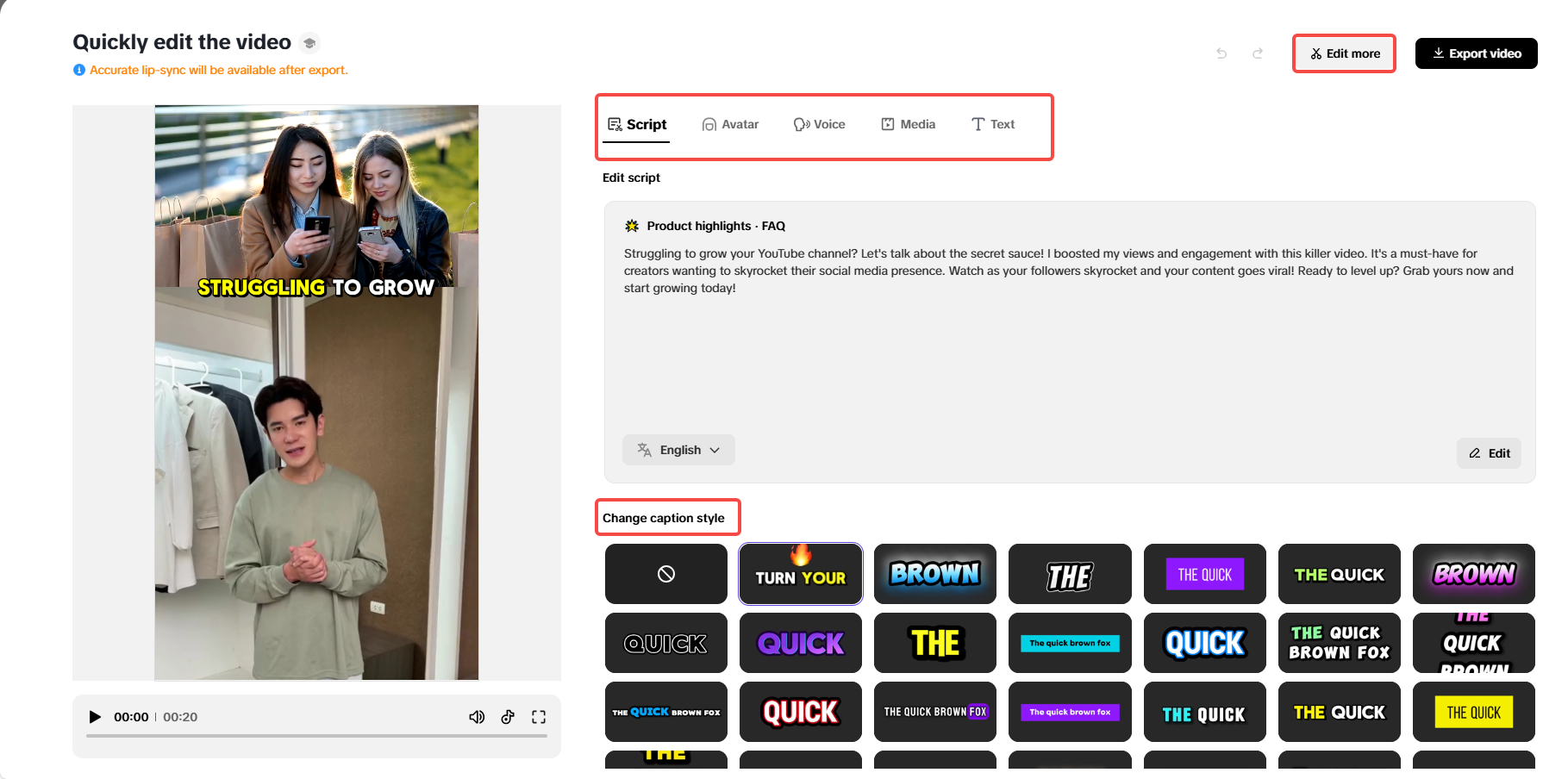Image resolution: width=1568 pixels, height=779 pixels.
Task: Click the Edit more button
Action: pyautogui.click(x=1345, y=53)
